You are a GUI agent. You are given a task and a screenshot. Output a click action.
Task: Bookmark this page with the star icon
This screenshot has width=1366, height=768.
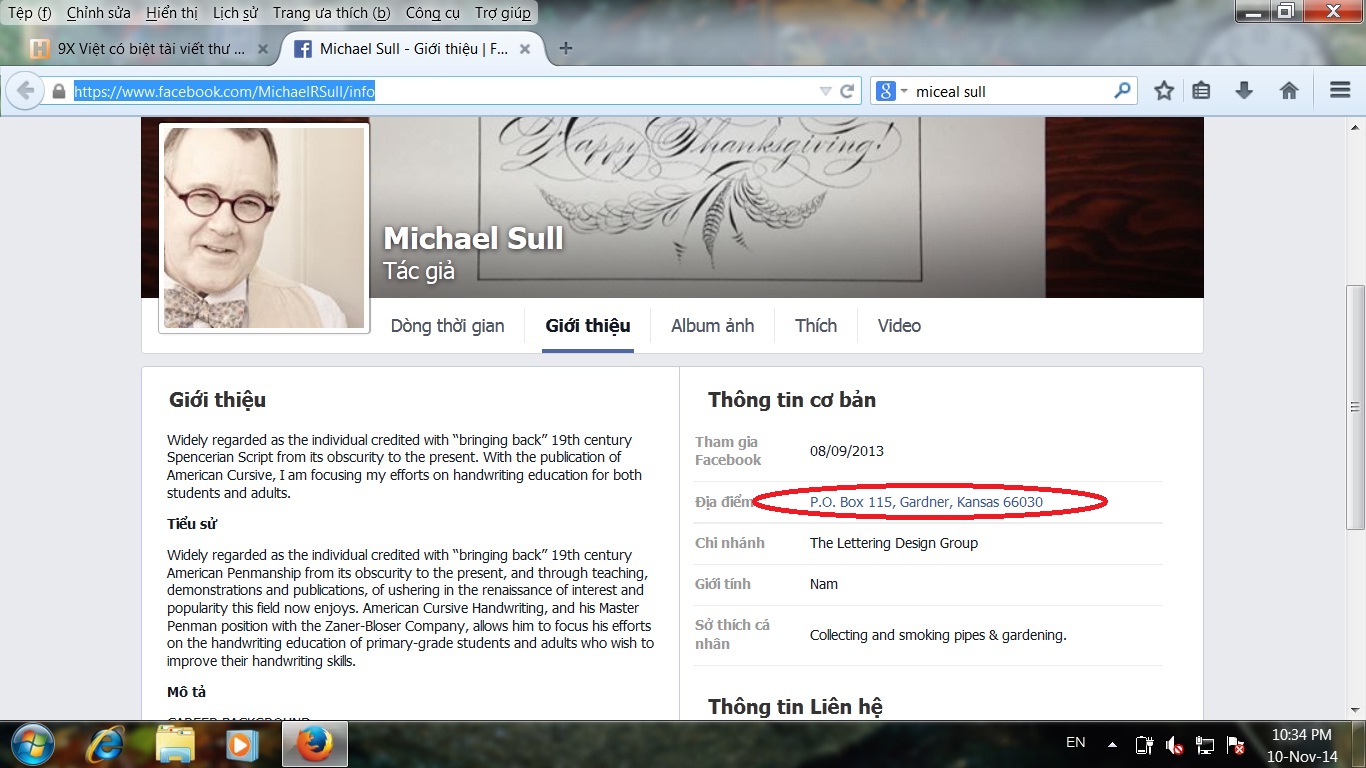[x=1164, y=91]
